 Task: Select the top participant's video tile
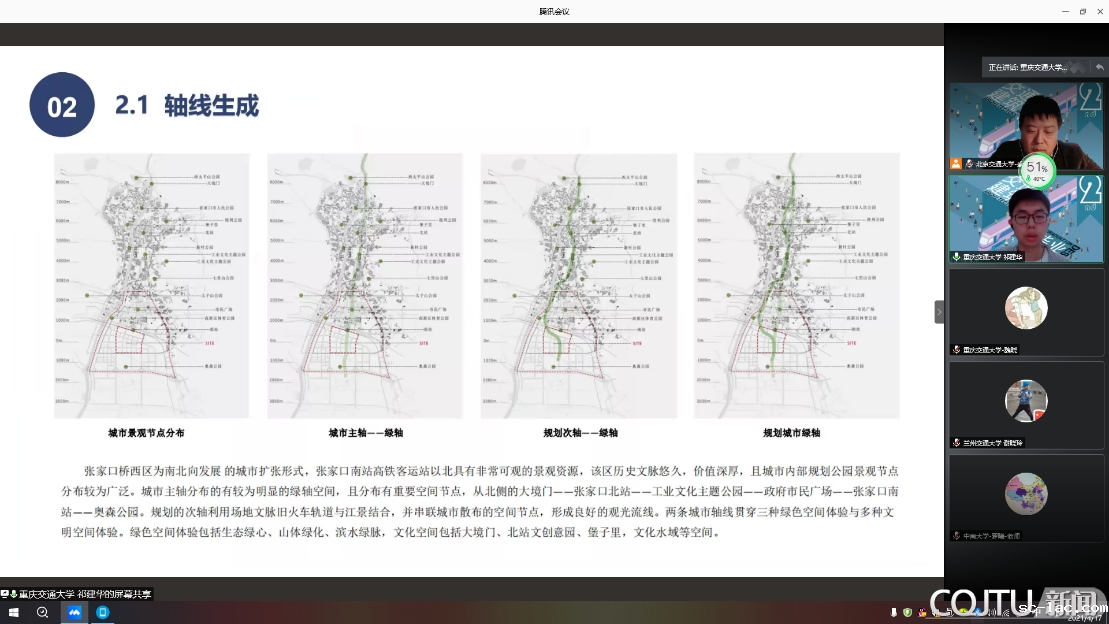(1026, 126)
